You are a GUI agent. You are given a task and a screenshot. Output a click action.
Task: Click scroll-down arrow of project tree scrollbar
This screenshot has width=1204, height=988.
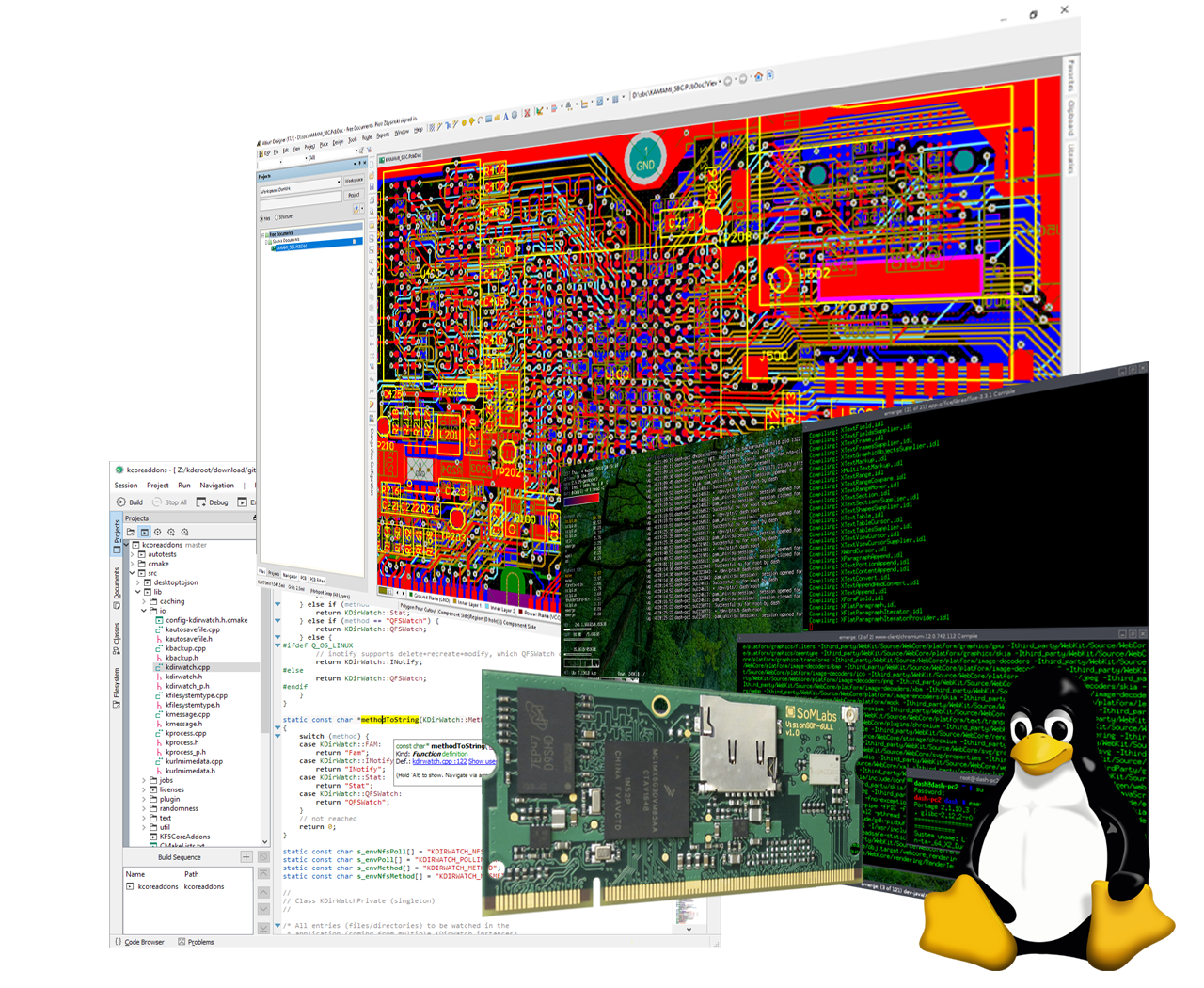(x=264, y=842)
